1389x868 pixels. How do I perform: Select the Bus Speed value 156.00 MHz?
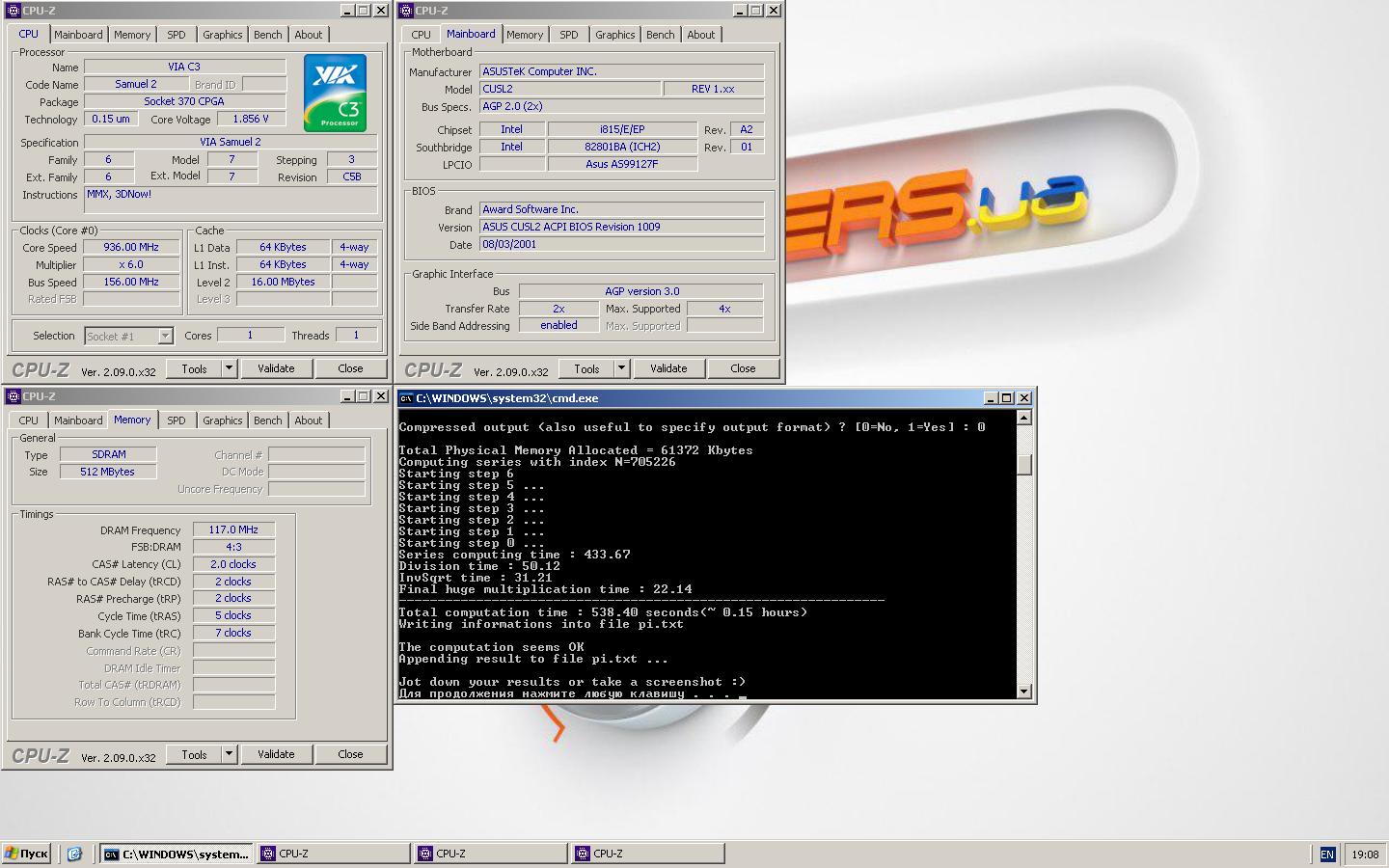(x=131, y=282)
